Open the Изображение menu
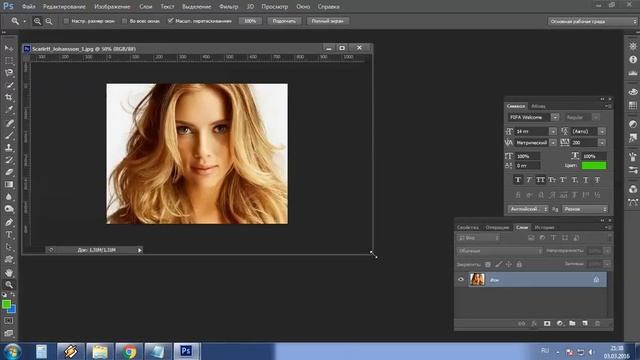Viewport: 640px width, 360px height. click(x=112, y=7)
